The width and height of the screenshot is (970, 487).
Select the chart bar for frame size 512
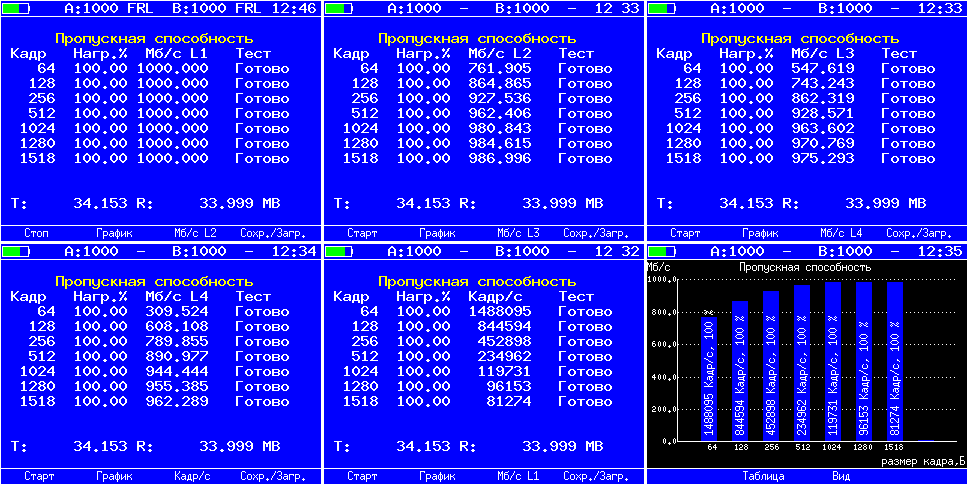tap(802, 363)
